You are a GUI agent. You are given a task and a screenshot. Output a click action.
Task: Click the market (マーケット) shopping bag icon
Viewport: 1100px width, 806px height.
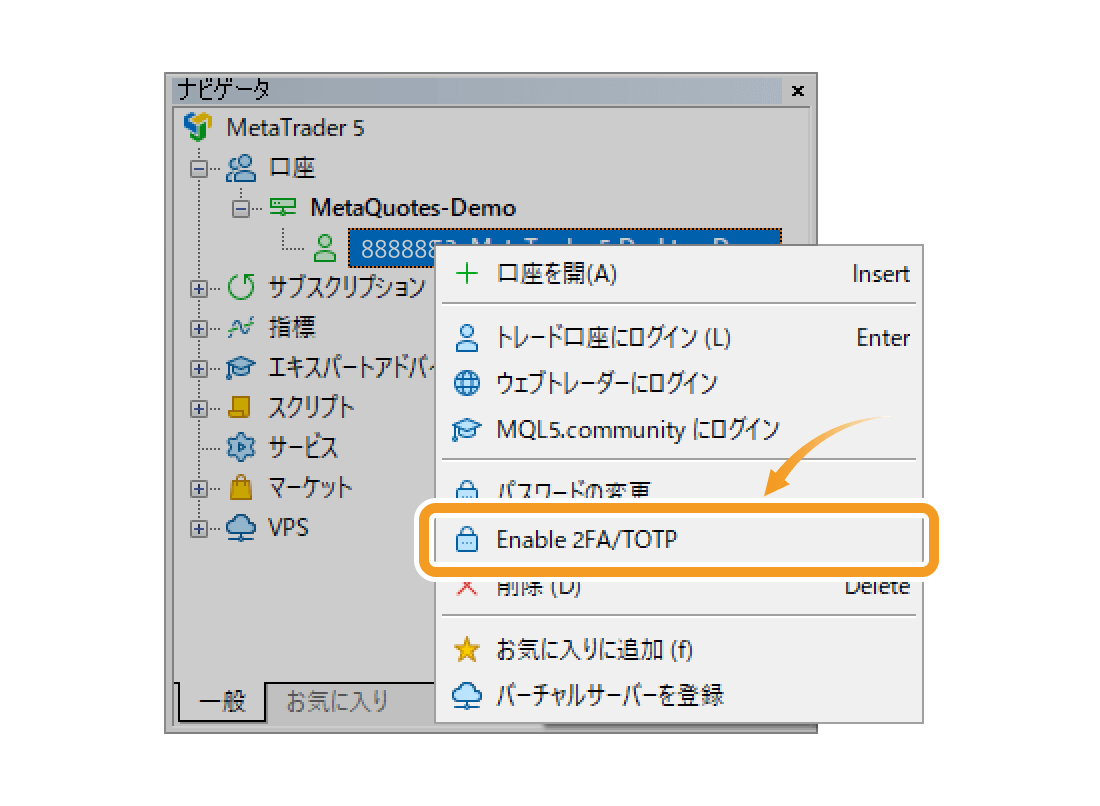coord(241,487)
